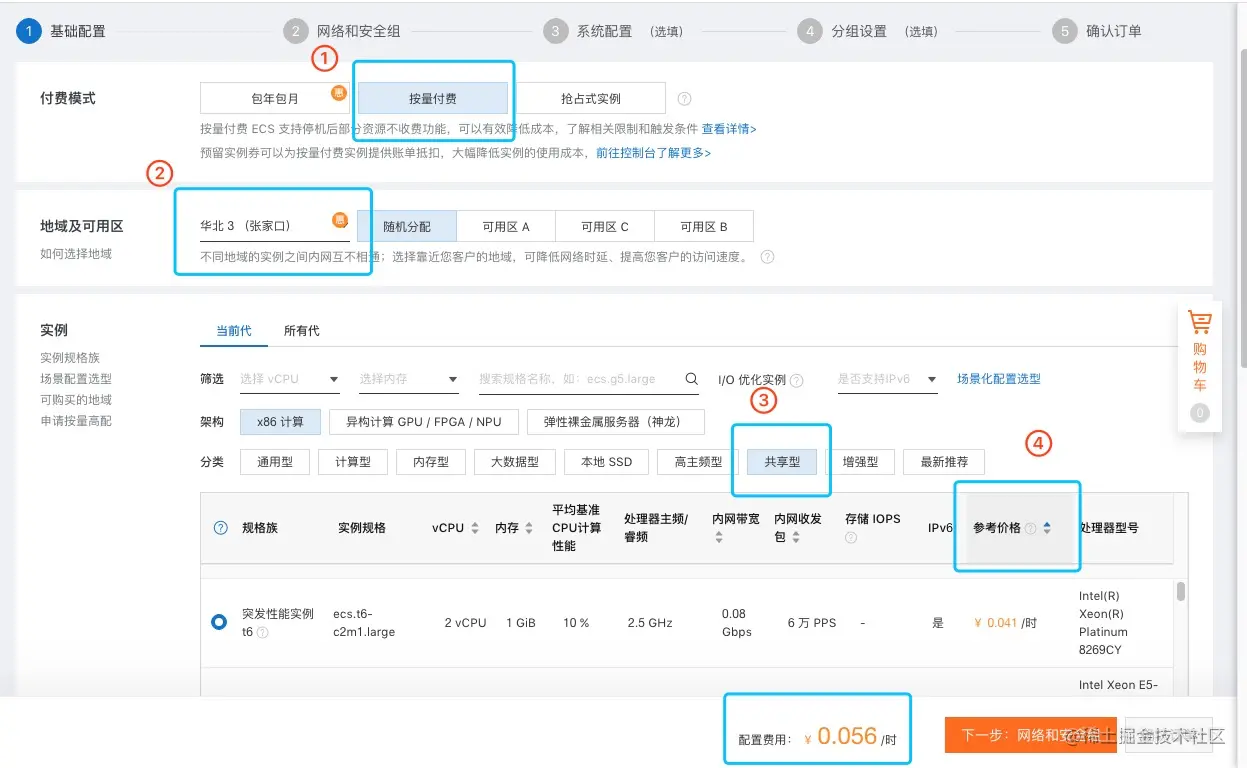Screen dimensions: 1247x768
Task: Filter by 通用型 category
Action: point(275,462)
